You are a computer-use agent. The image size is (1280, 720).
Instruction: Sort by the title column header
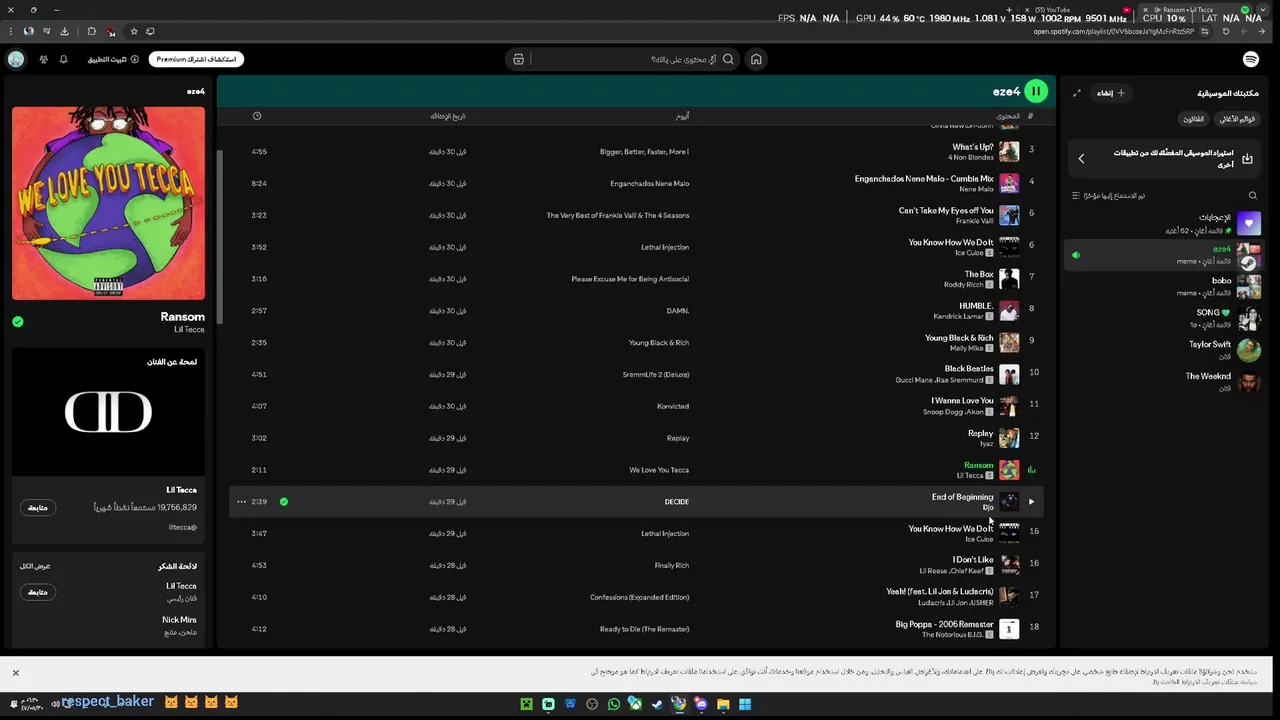click(1007, 116)
